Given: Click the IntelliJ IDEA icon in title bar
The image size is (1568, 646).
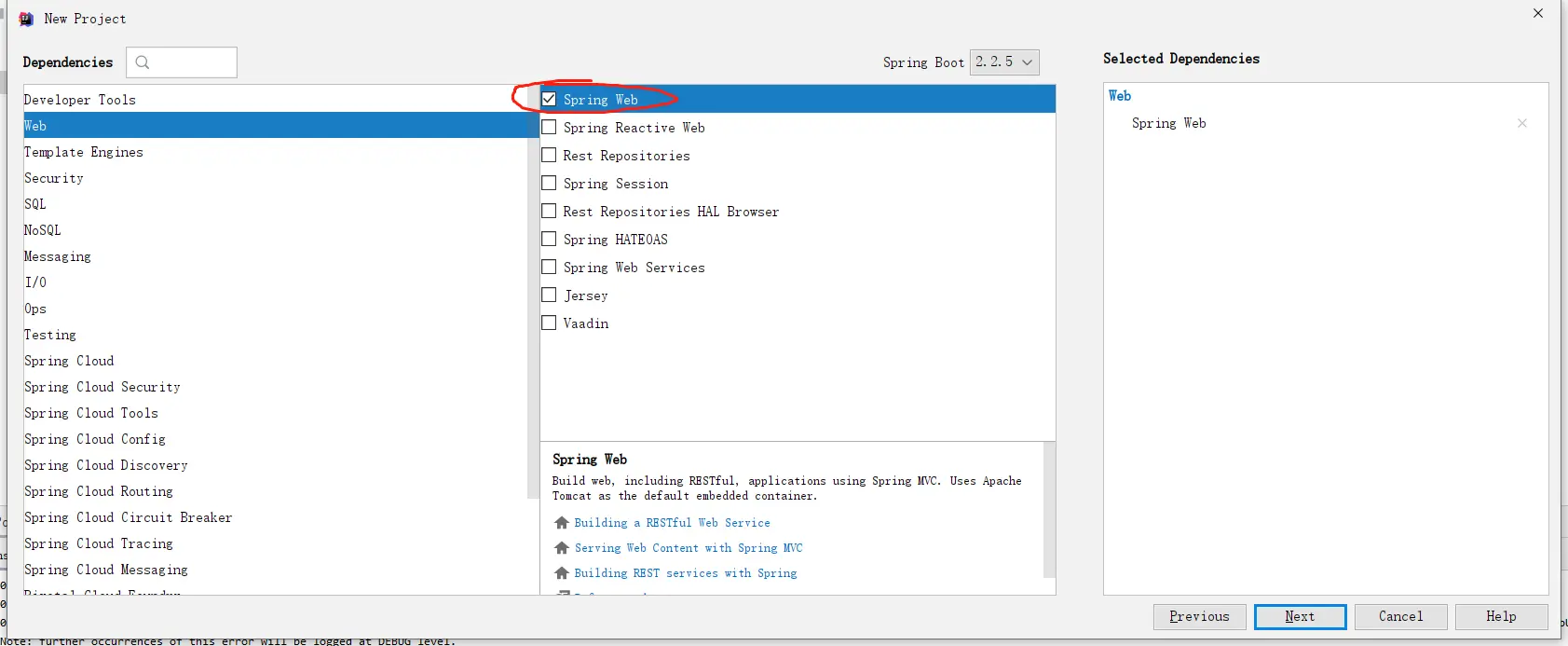Looking at the screenshot, I should pos(26,19).
